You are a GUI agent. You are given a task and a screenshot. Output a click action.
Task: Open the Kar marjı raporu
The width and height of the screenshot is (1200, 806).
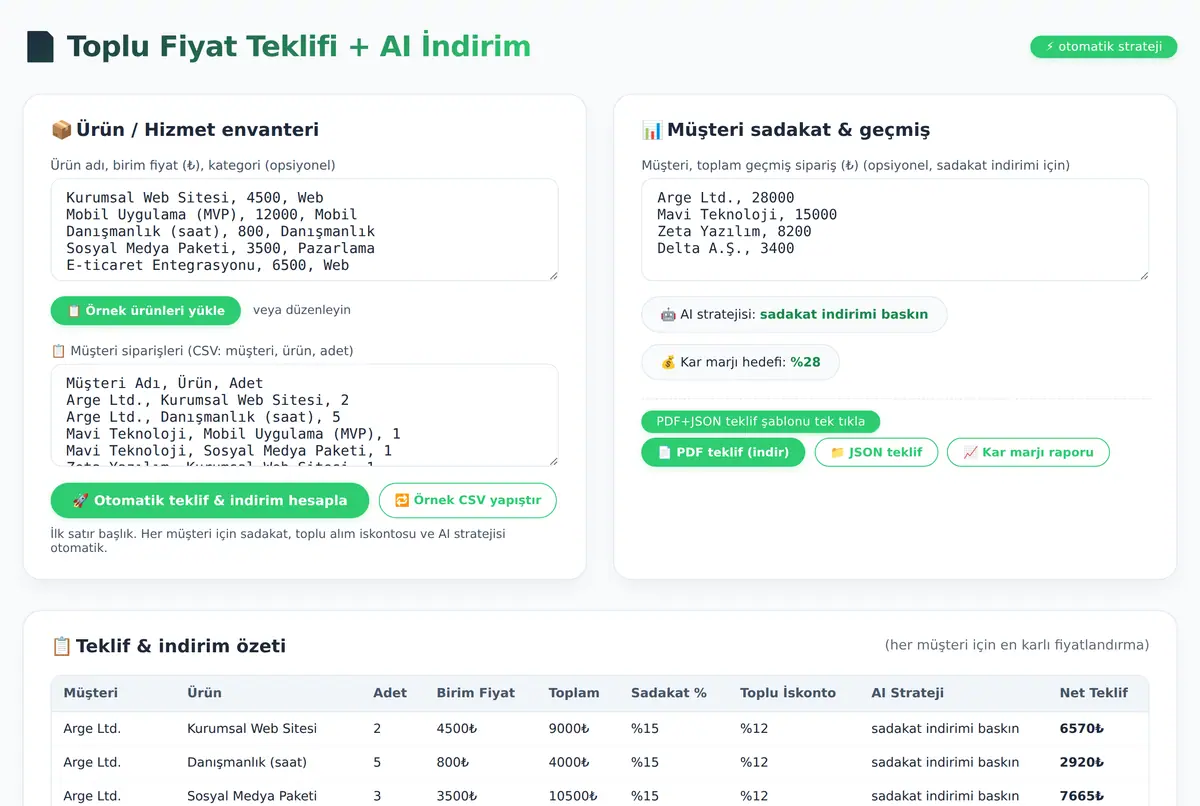point(1028,452)
